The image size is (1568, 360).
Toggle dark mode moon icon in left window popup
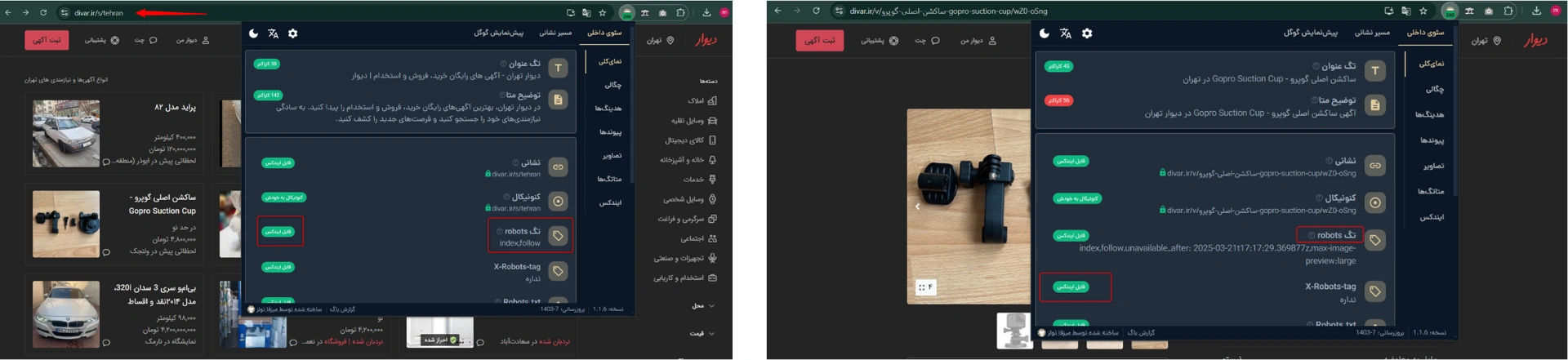tap(254, 33)
